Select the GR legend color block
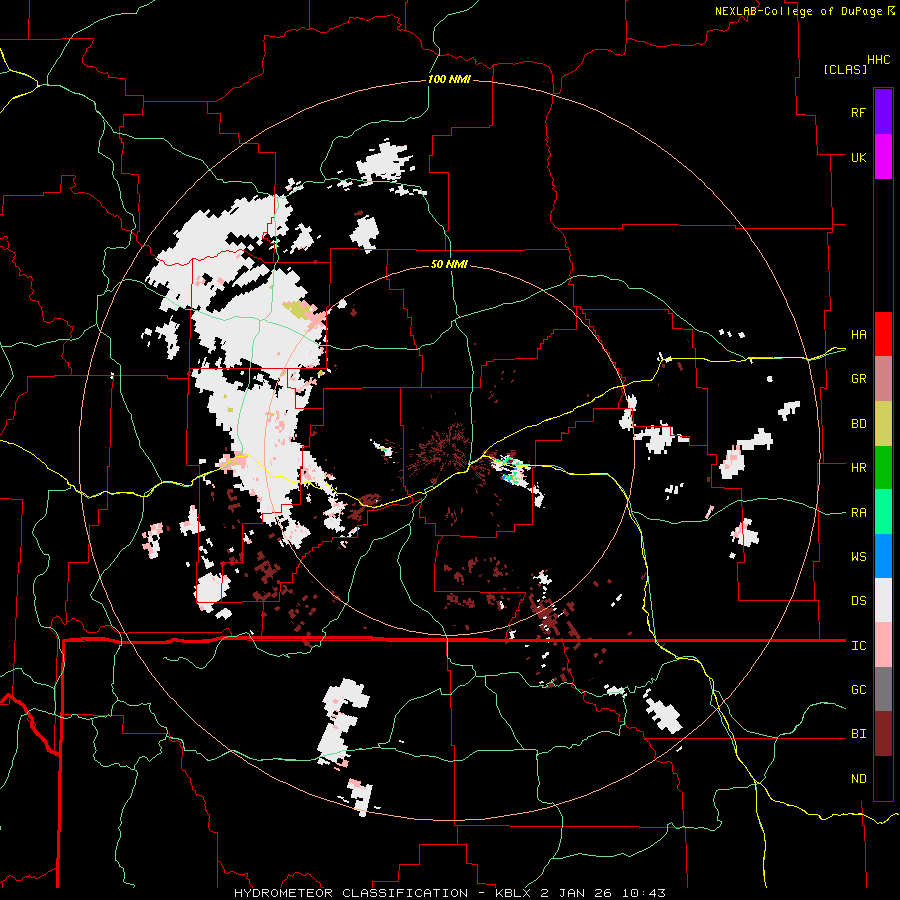The height and width of the screenshot is (900, 900). click(883, 378)
